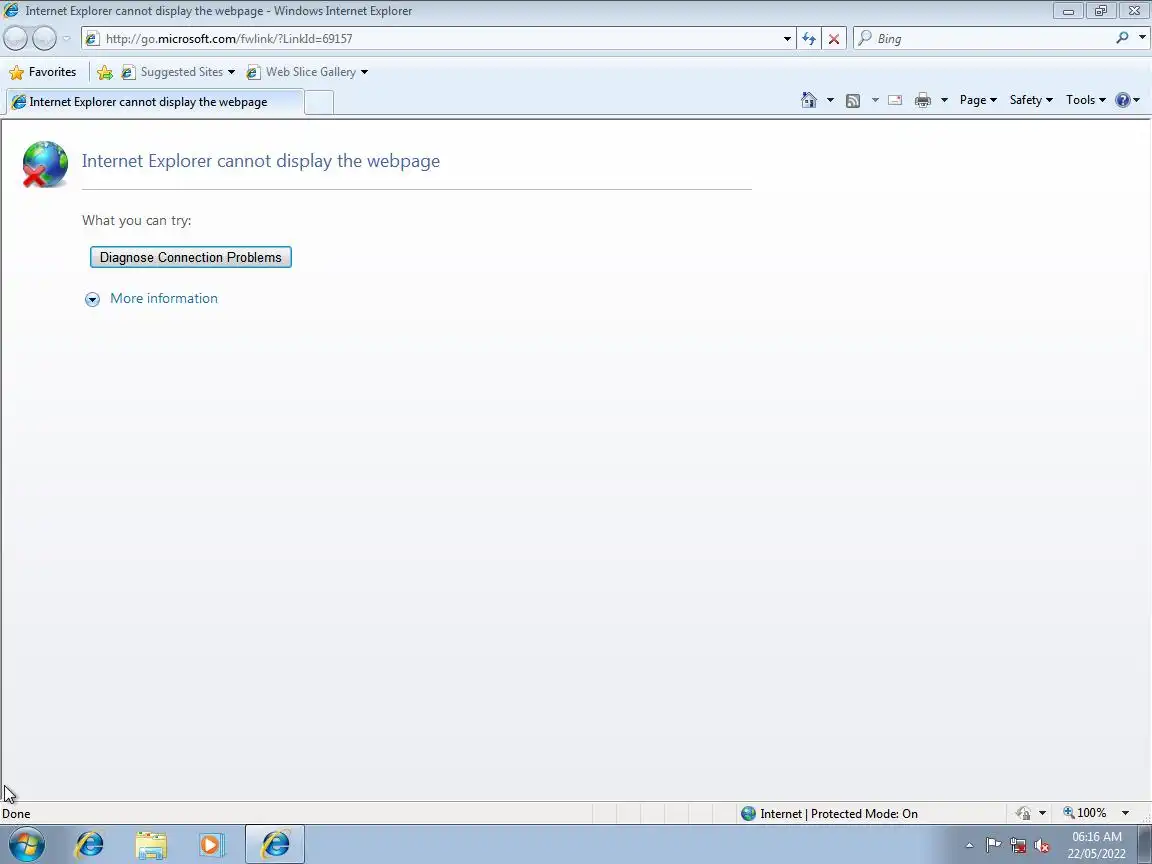Open Windows Media Player from taskbar
Image resolution: width=1152 pixels, height=864 pixels.
(x=212, y=845)
